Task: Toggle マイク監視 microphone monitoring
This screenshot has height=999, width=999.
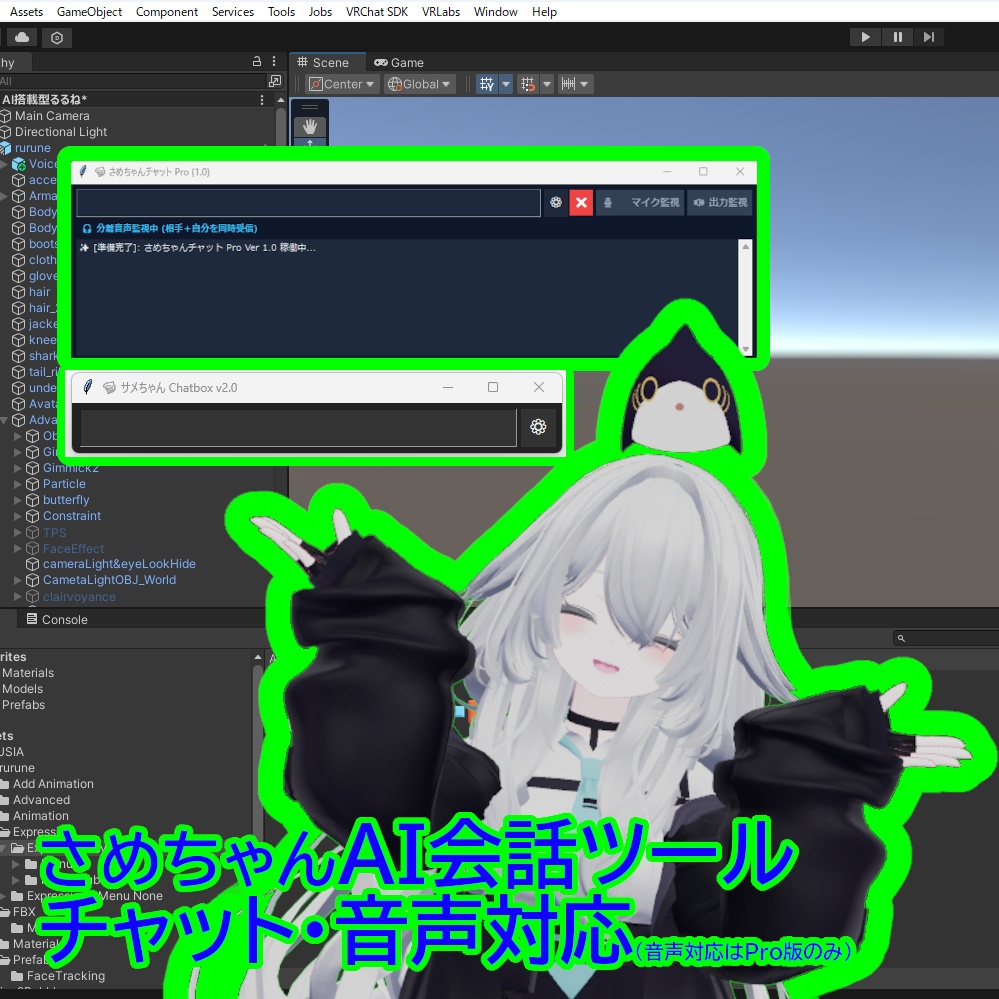Action: click(x=640, y=203)
